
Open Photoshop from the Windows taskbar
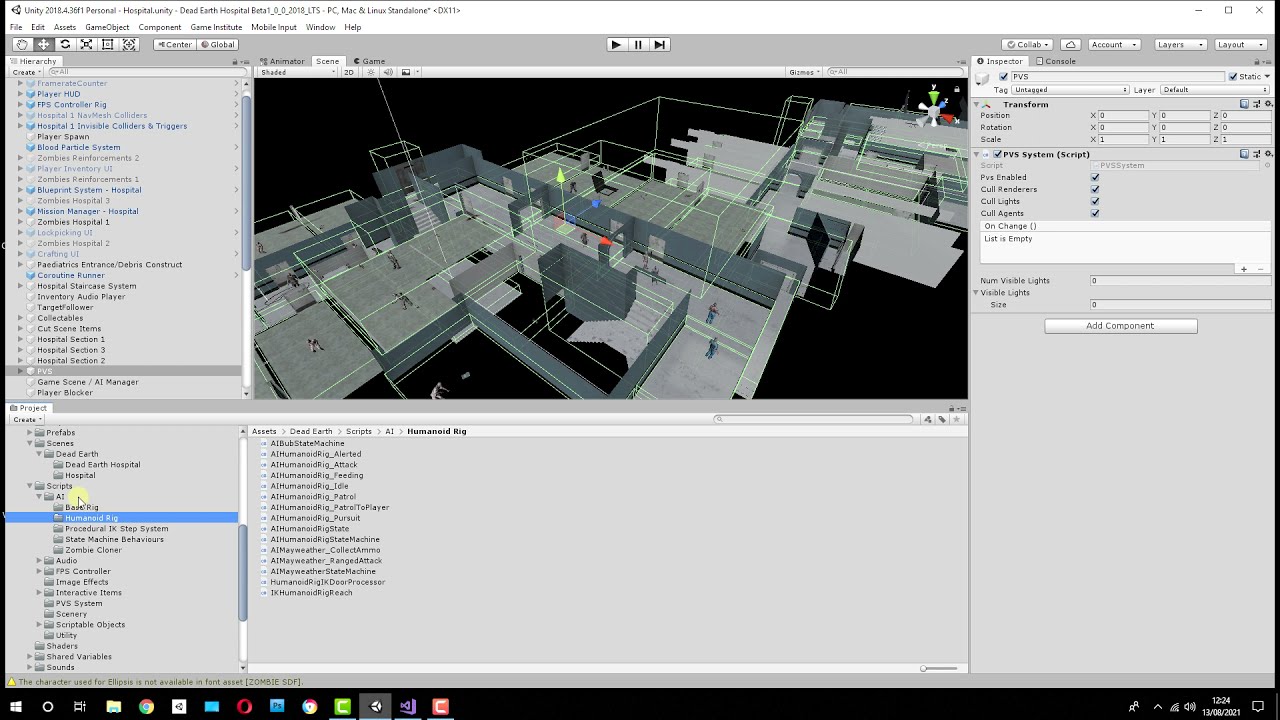277,707
